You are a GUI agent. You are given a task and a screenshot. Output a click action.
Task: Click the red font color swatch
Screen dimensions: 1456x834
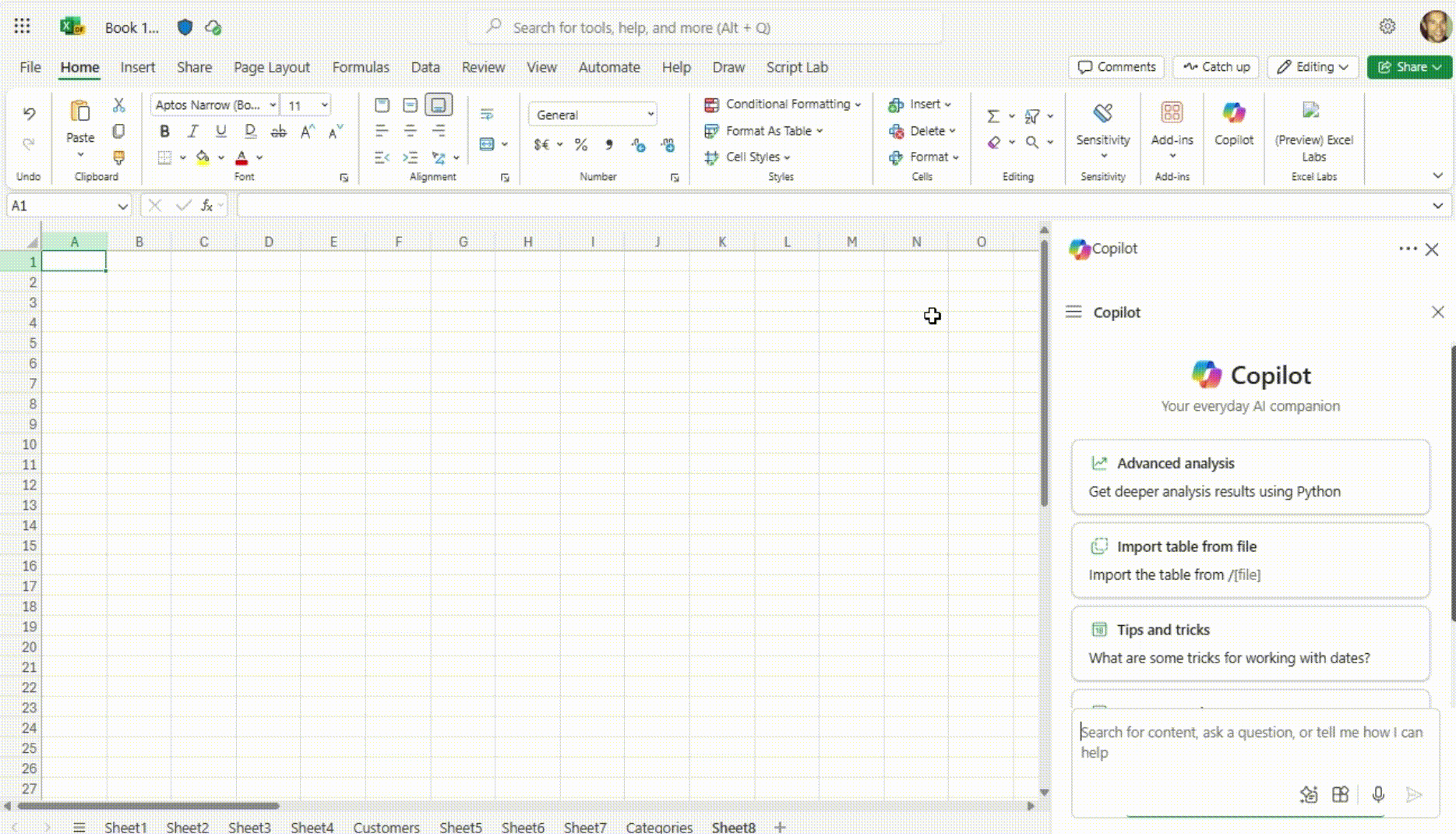pyautogui.click(x=241, y=157)
